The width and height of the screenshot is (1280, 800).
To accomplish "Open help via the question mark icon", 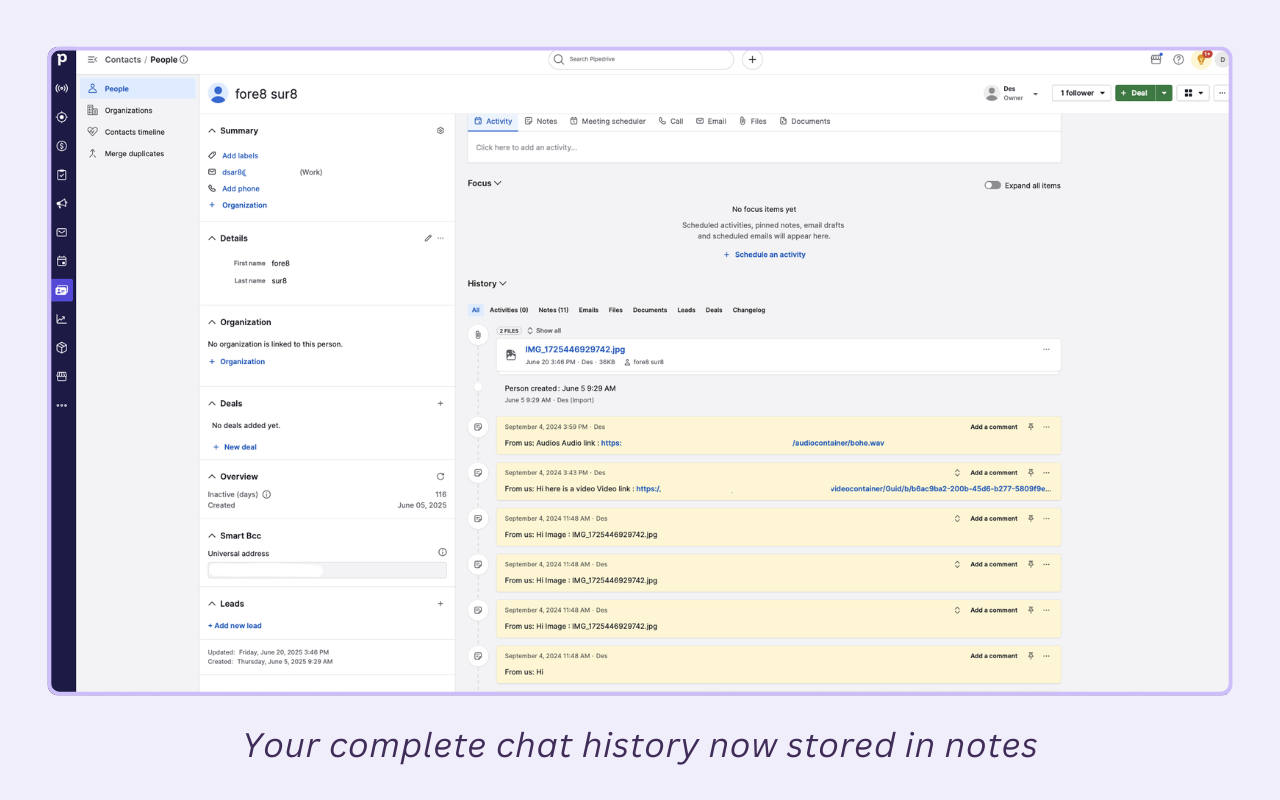I will tap(1178, 59).
